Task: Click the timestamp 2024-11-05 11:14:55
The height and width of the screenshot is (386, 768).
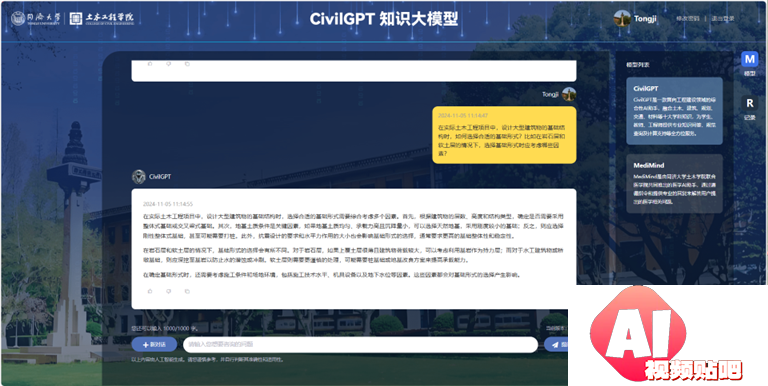Action: click(x=168, y=204)
